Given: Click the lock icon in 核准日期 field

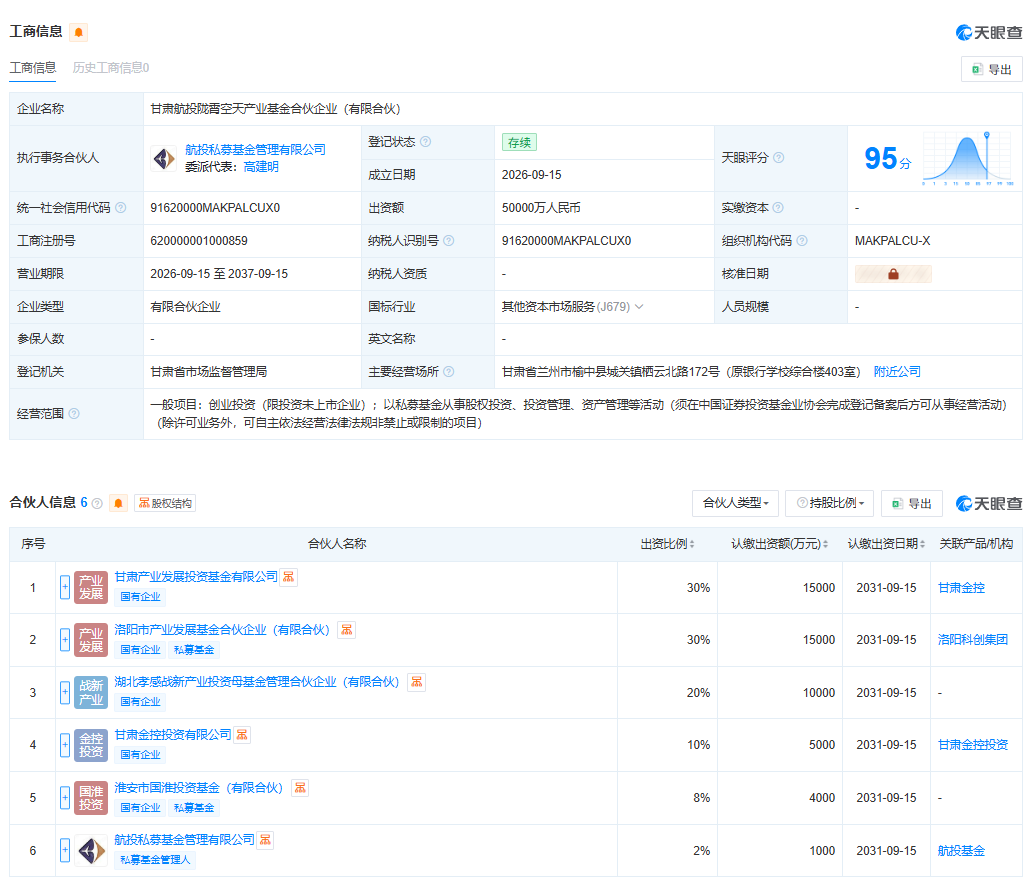Looking at the screenshot, I should coord(893,274).
